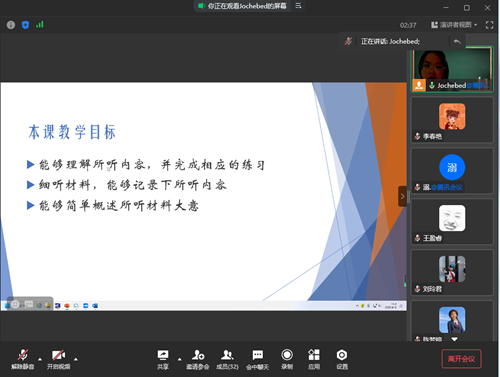Start recording the meeting
The image size is (500, 377).
pyautogui.click(x=287, y=359)
